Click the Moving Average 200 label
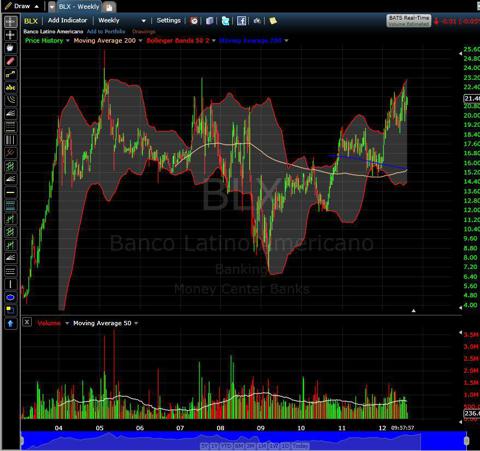The width and height of the screenshot is (480, 451). [105, 40]
